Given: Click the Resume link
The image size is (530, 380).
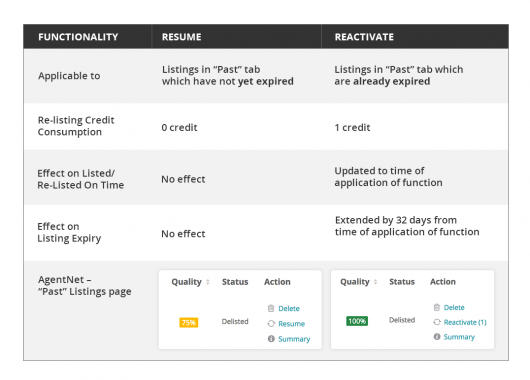Looking at the screenshot, I should coord(291,324).
